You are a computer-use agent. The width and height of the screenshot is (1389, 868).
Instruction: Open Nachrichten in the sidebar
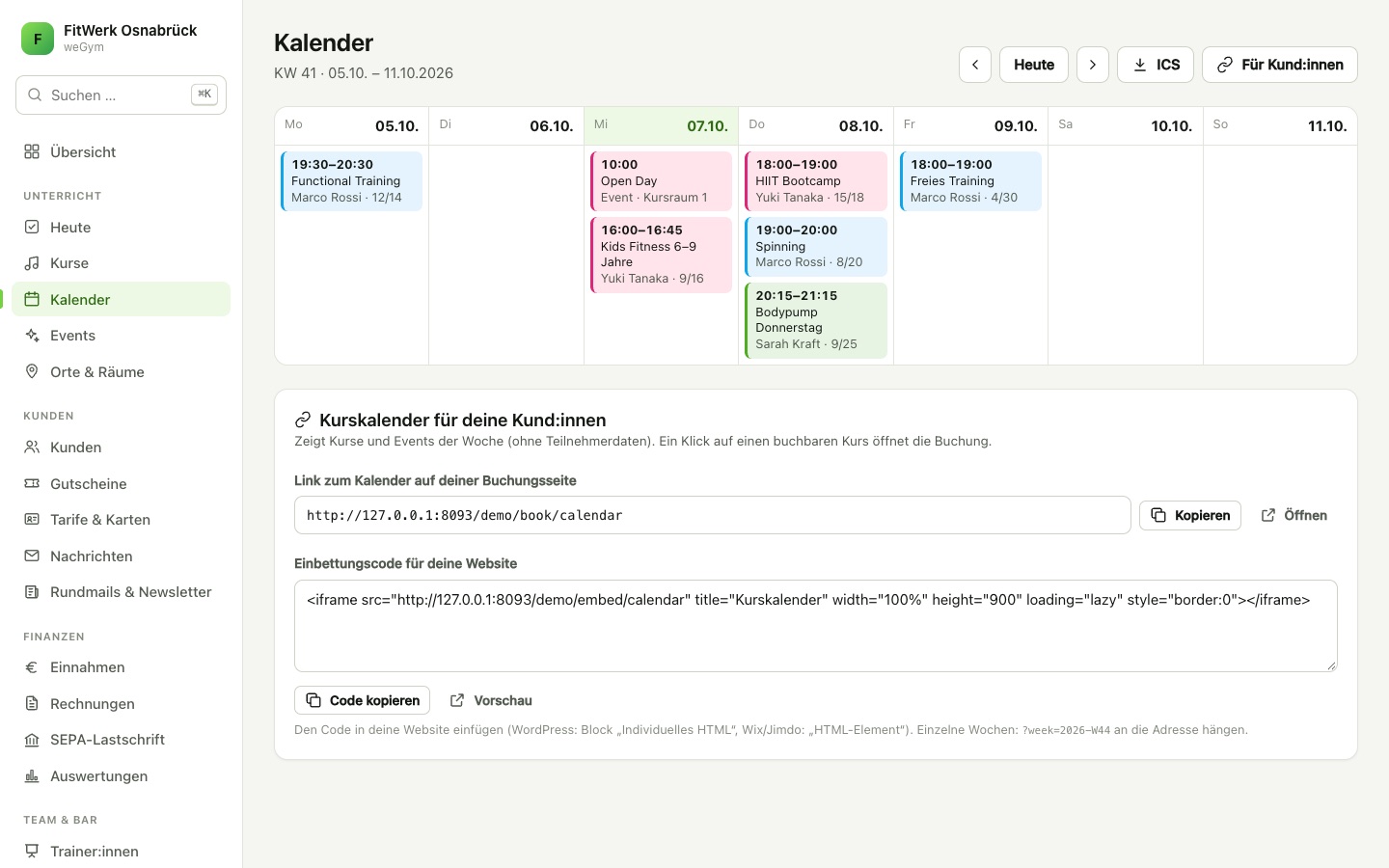coord(121,556)
